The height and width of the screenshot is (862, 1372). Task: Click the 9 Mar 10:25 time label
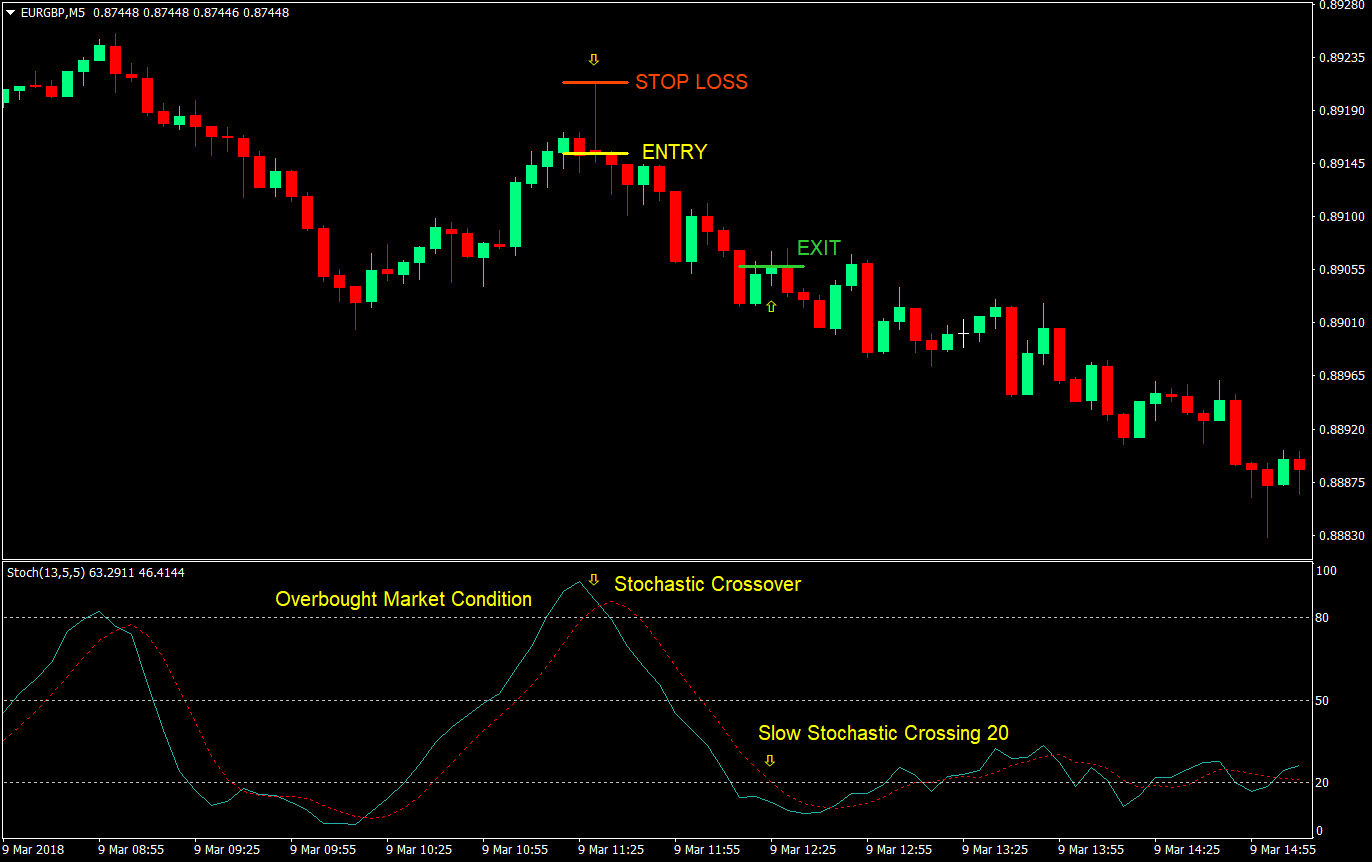click(x=419, y=849)
